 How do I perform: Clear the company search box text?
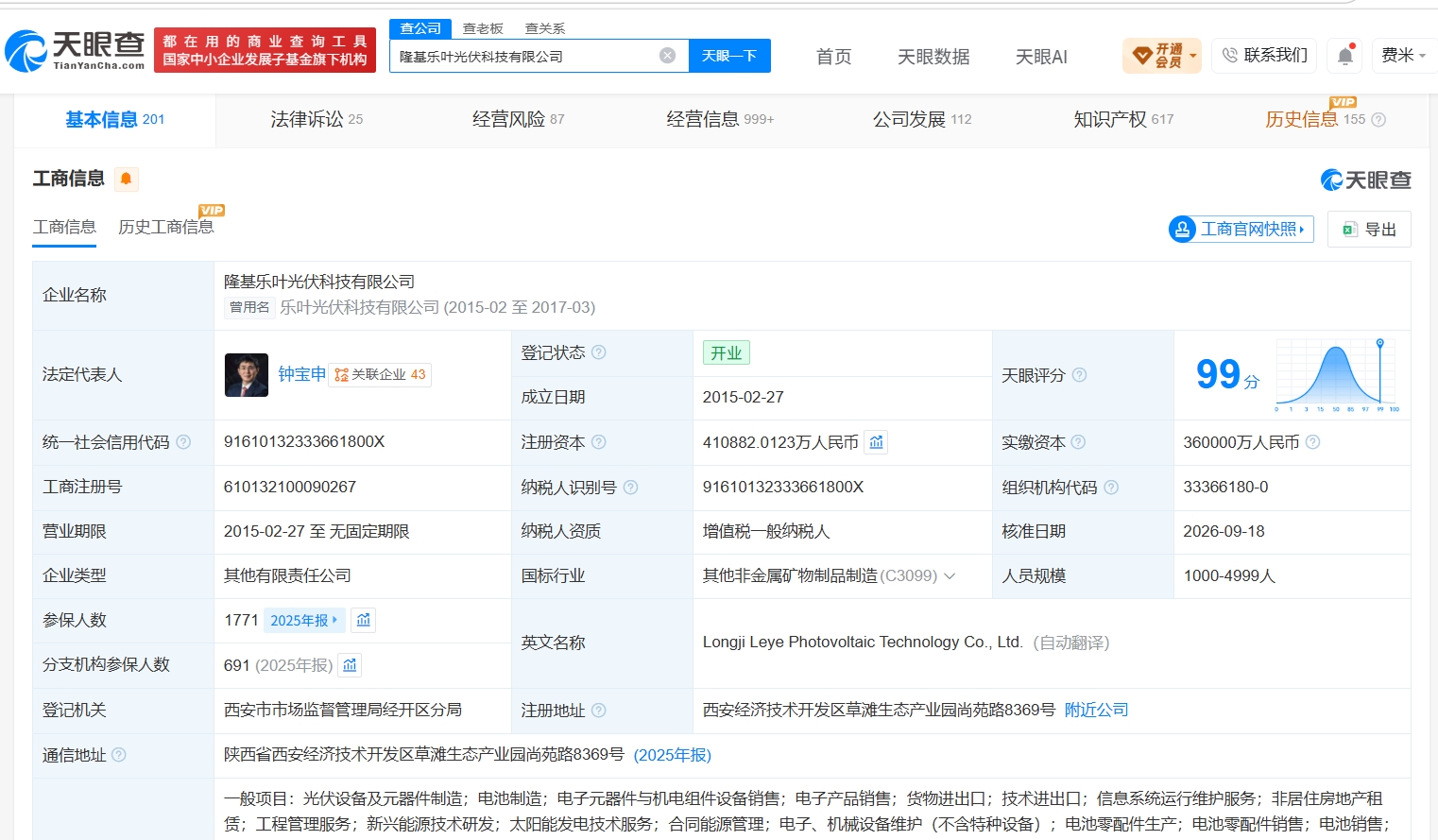click(x=667, y=56)
